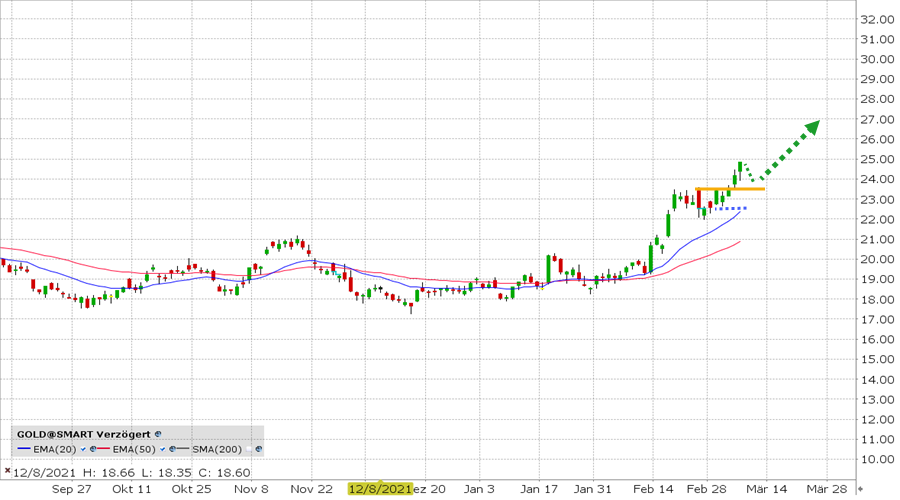Click the orange horizontal resistance line
Viewport: 900px width, 500px height.
coord(730,189)
